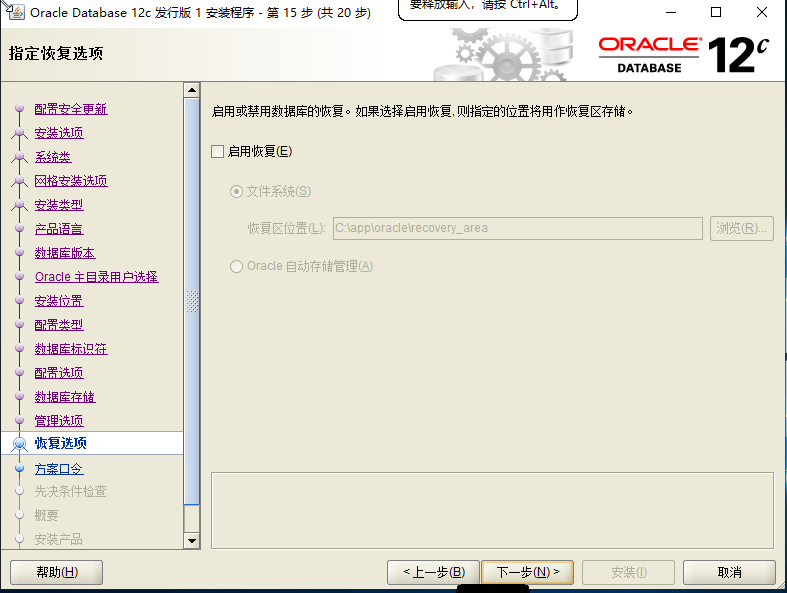Open Oracle 主目录用户选择 step
Screen dimensions: 787x593
pos(96,277)
